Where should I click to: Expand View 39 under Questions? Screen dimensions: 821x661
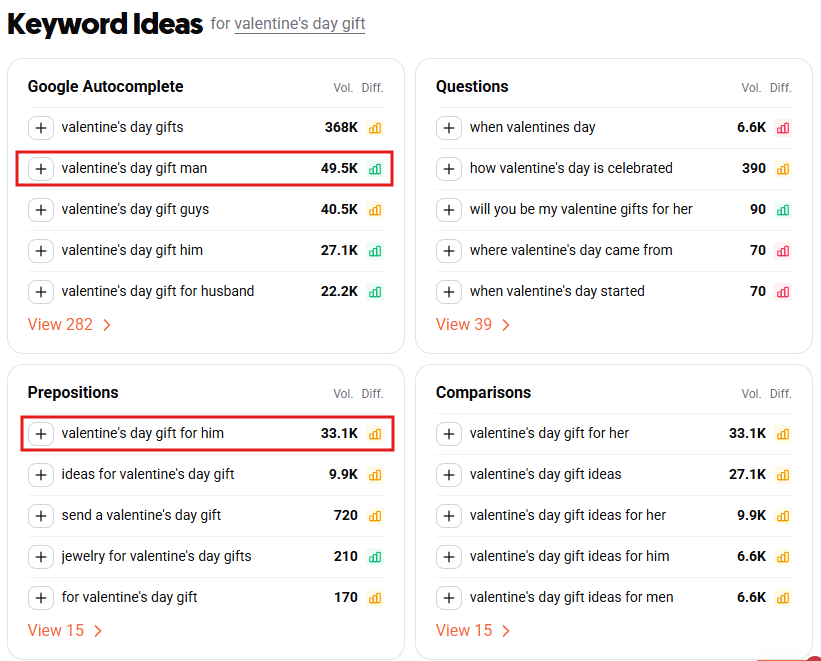click(x=473, y=324)
